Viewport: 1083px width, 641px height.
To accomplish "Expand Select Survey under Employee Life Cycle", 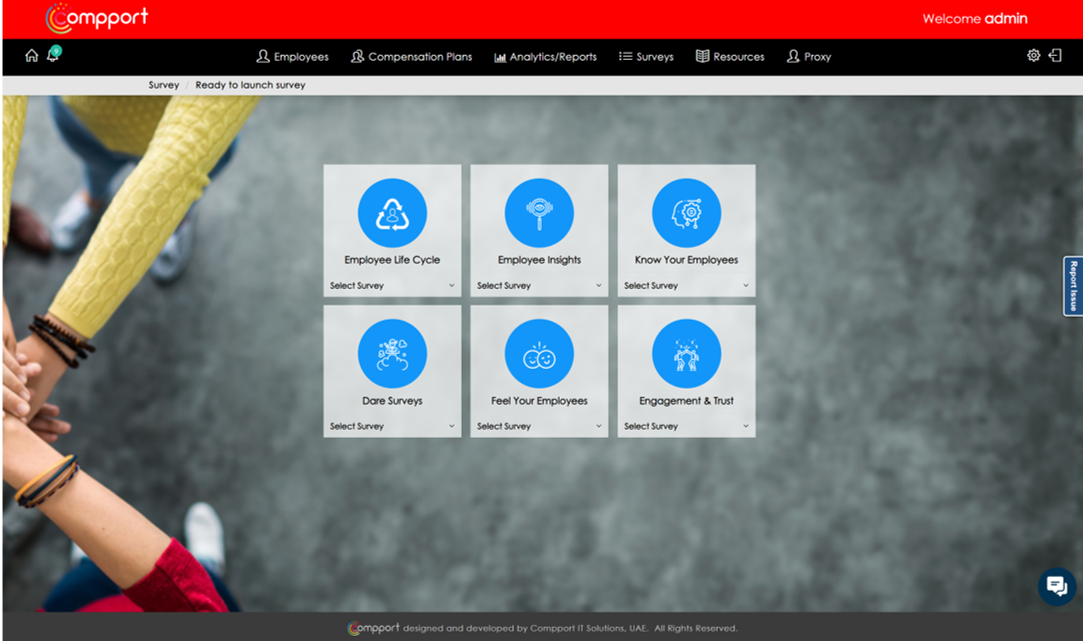I will pyautogui.click(x=392, y=285).
